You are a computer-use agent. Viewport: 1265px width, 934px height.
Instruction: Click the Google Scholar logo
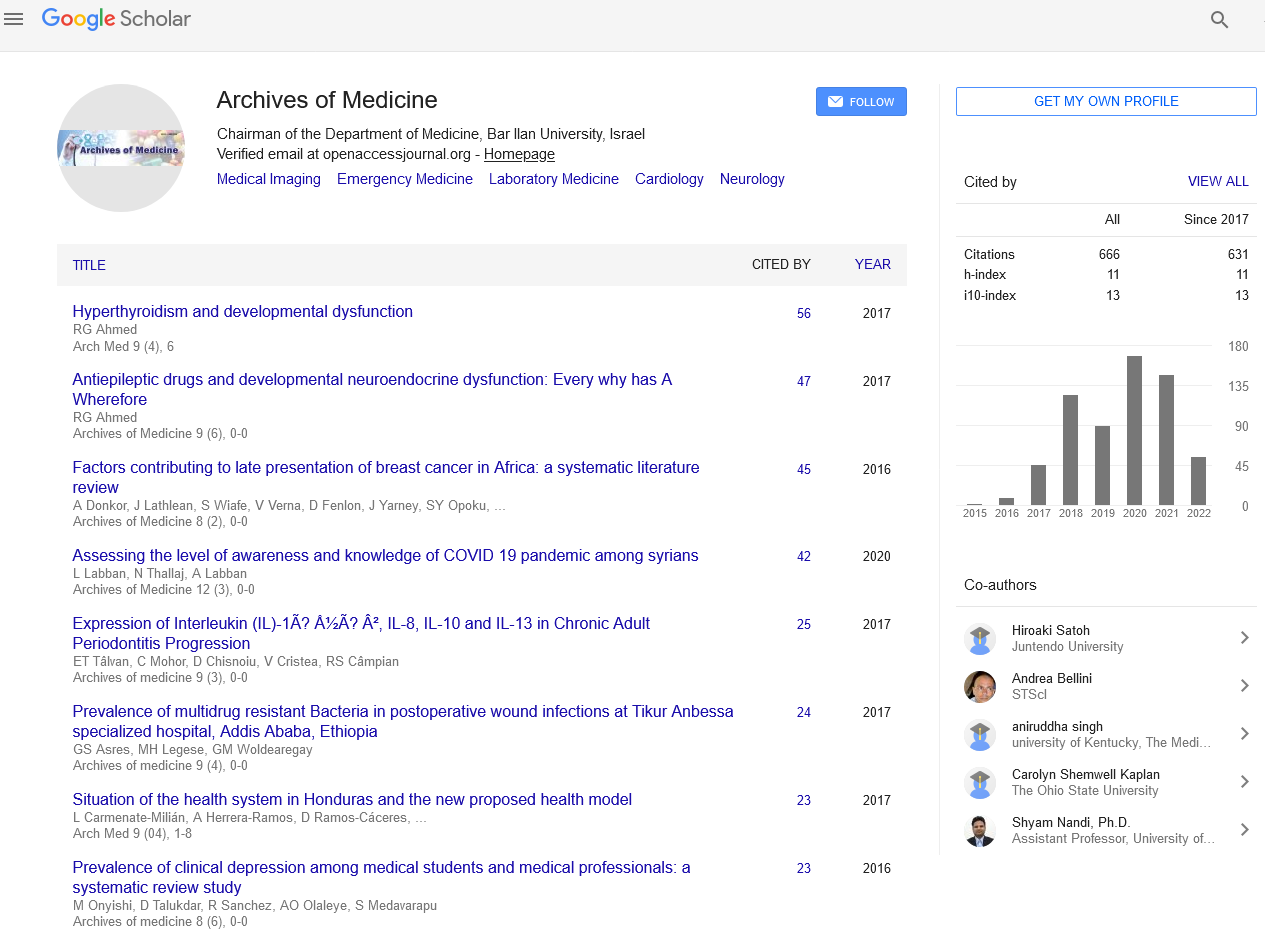click(116, 19)
